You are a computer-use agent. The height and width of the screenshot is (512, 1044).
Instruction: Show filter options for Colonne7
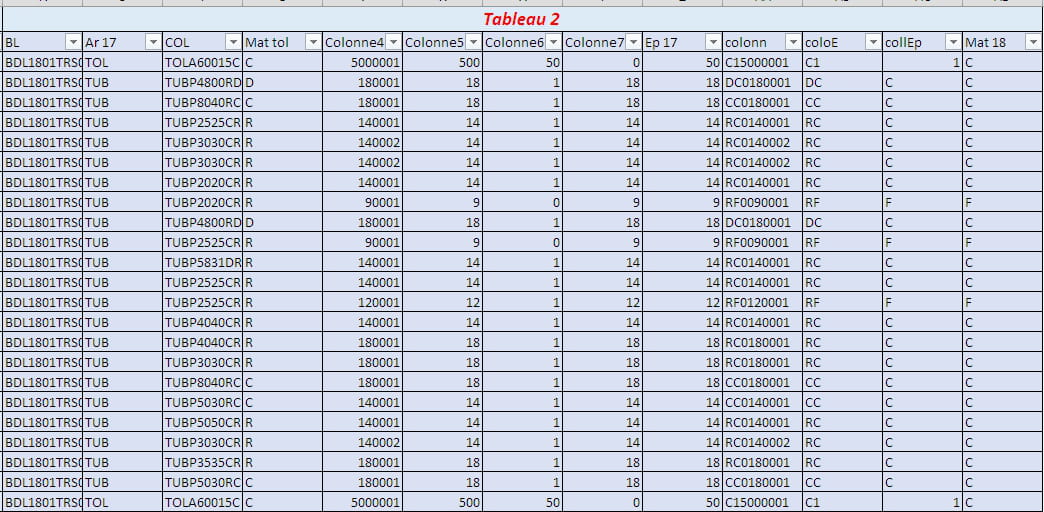(633, 42)
